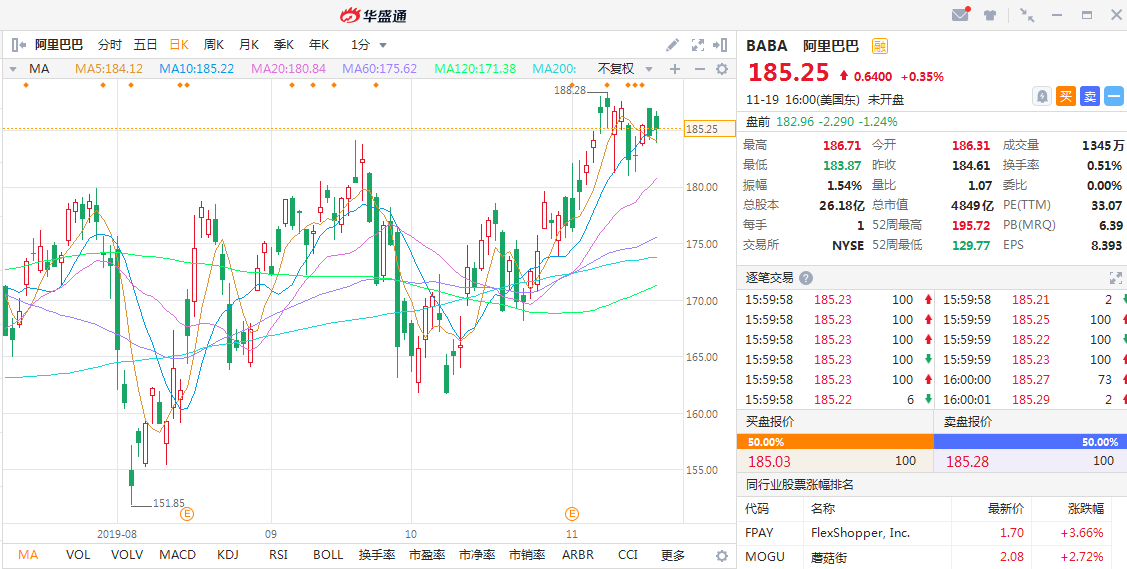The height and width of the screenshot is (569, 1127).
Task: Open the messages envelope icon
Action: (x=960, y=14)
